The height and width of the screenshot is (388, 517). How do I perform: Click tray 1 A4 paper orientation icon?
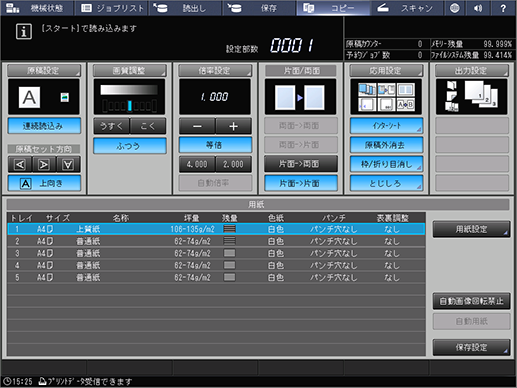pyautogui.click(x=50, y=229)
